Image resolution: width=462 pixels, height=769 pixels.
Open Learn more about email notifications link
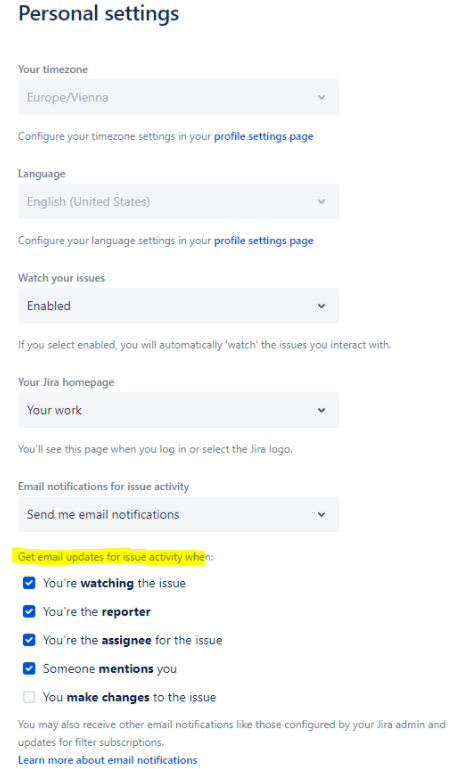[x=107, y=760]
